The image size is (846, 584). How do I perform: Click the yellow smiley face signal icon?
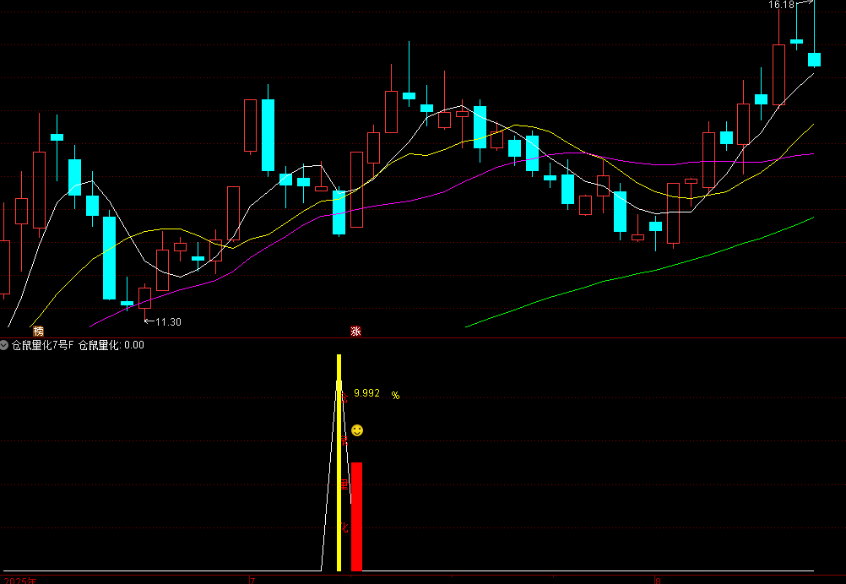coord(357,430)
